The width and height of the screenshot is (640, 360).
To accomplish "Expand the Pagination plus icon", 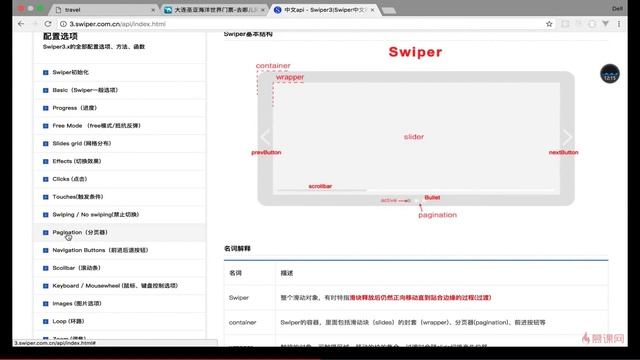I will pos(45,233).
